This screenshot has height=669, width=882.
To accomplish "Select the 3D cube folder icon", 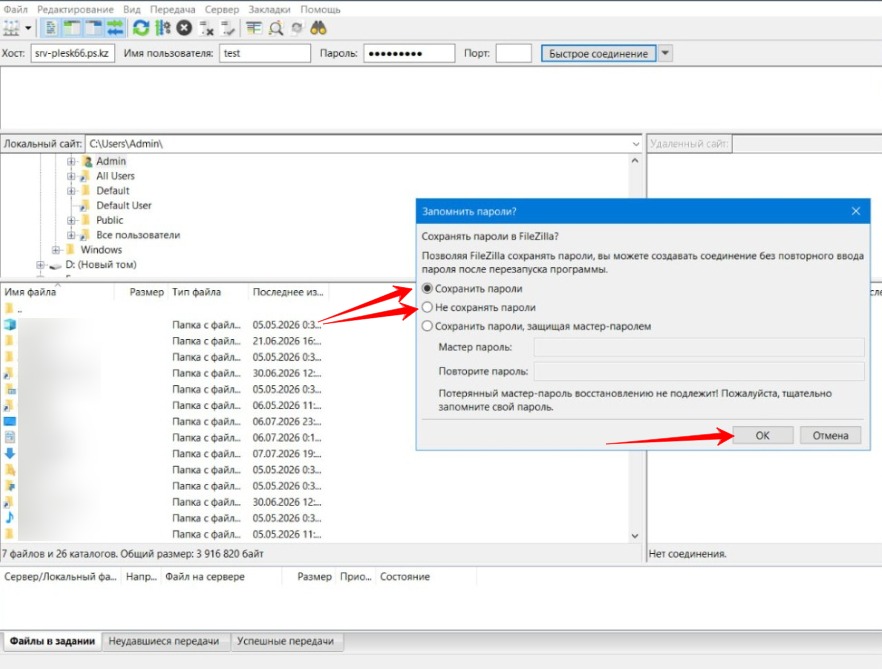I will pos(10,325).
